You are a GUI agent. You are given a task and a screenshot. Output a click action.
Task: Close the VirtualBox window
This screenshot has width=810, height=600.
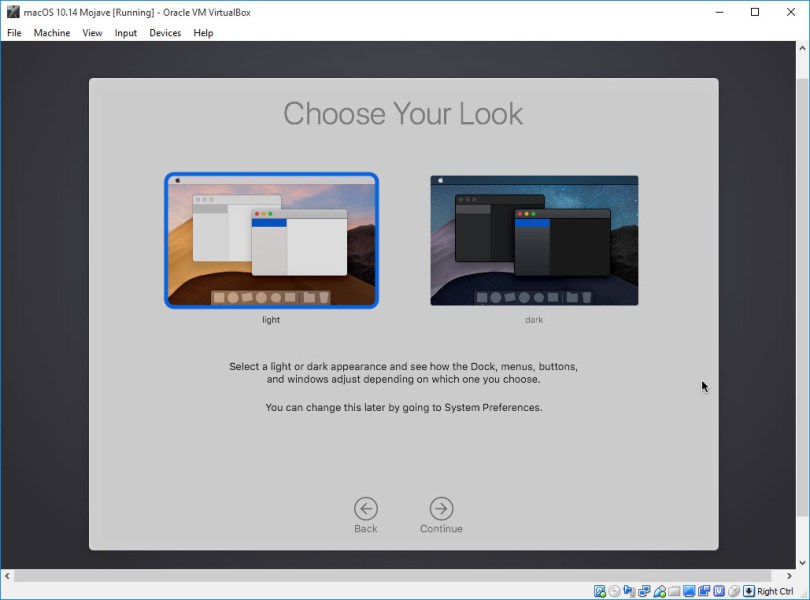(791, 12)
